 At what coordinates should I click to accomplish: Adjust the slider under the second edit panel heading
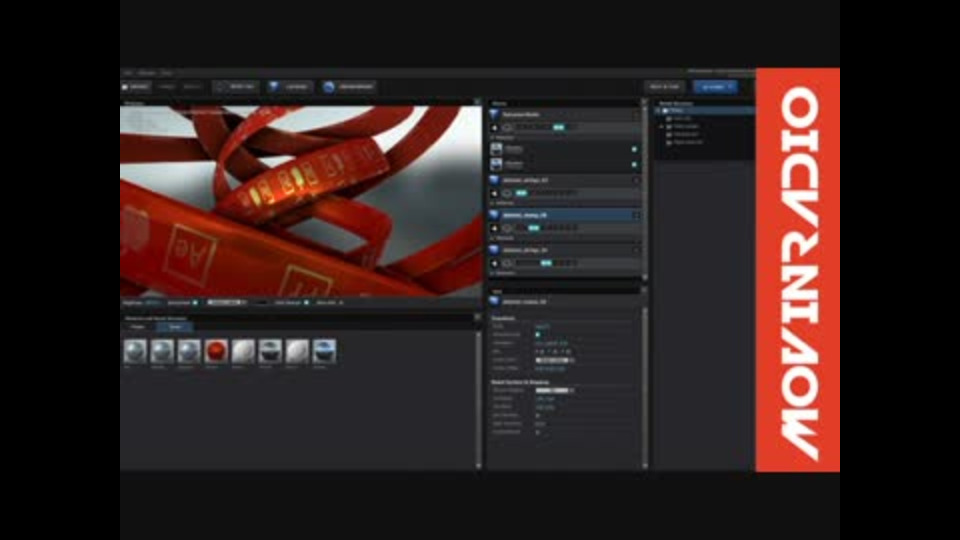[555, 390]
